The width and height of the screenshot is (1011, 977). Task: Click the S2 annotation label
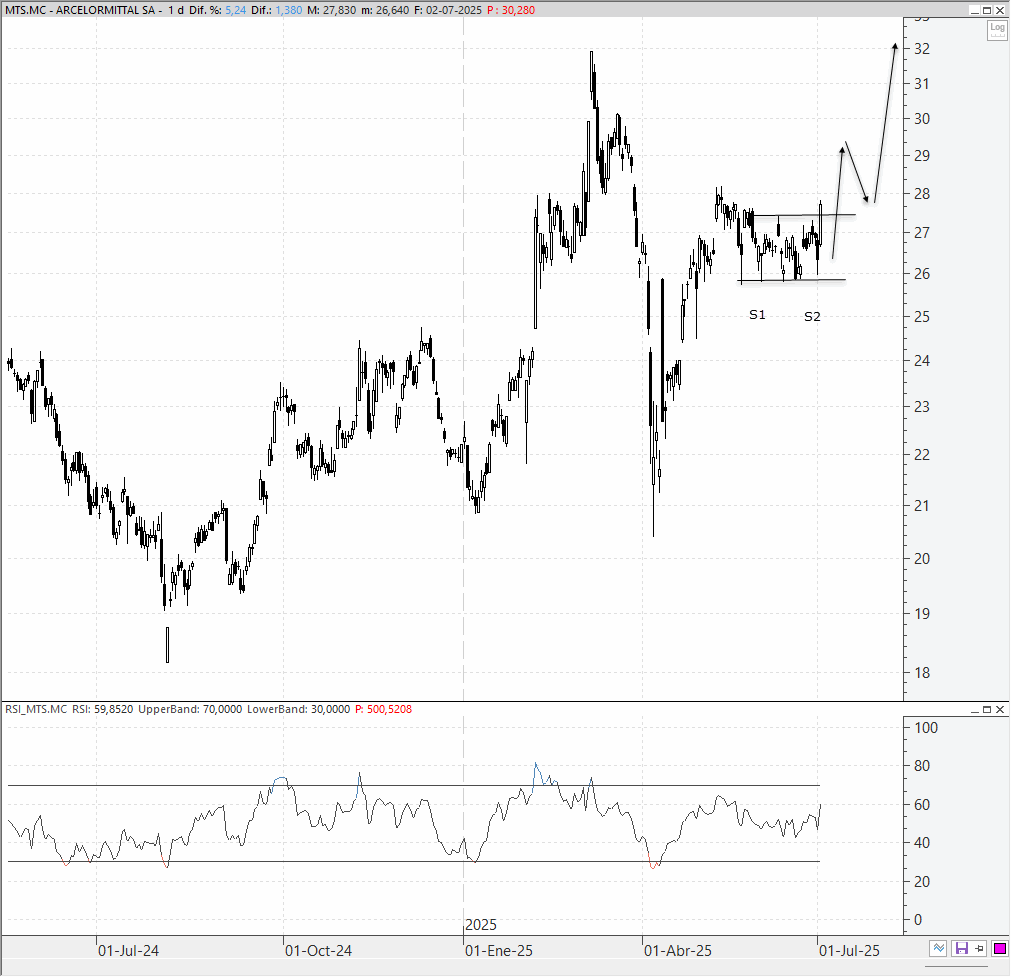pos(812,317)
